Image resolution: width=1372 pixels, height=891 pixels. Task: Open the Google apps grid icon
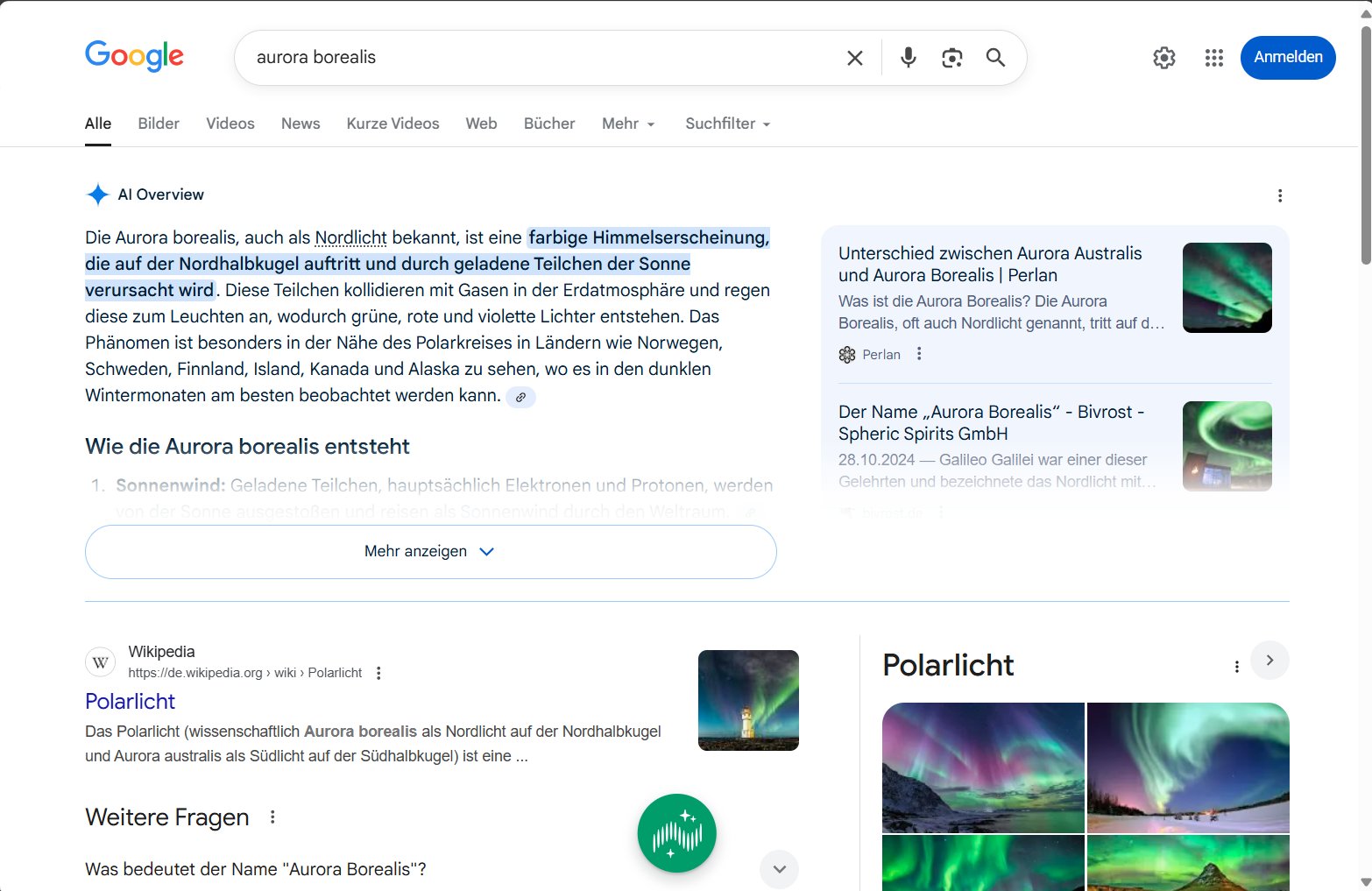1213,58
